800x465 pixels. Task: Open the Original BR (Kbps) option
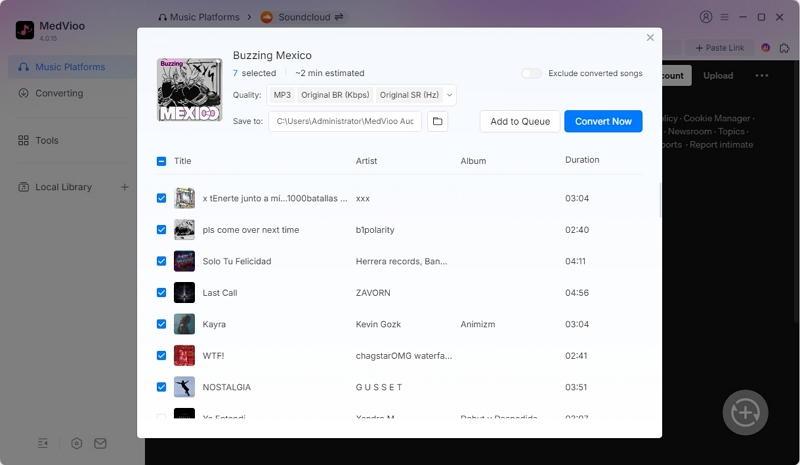[335, 95]
